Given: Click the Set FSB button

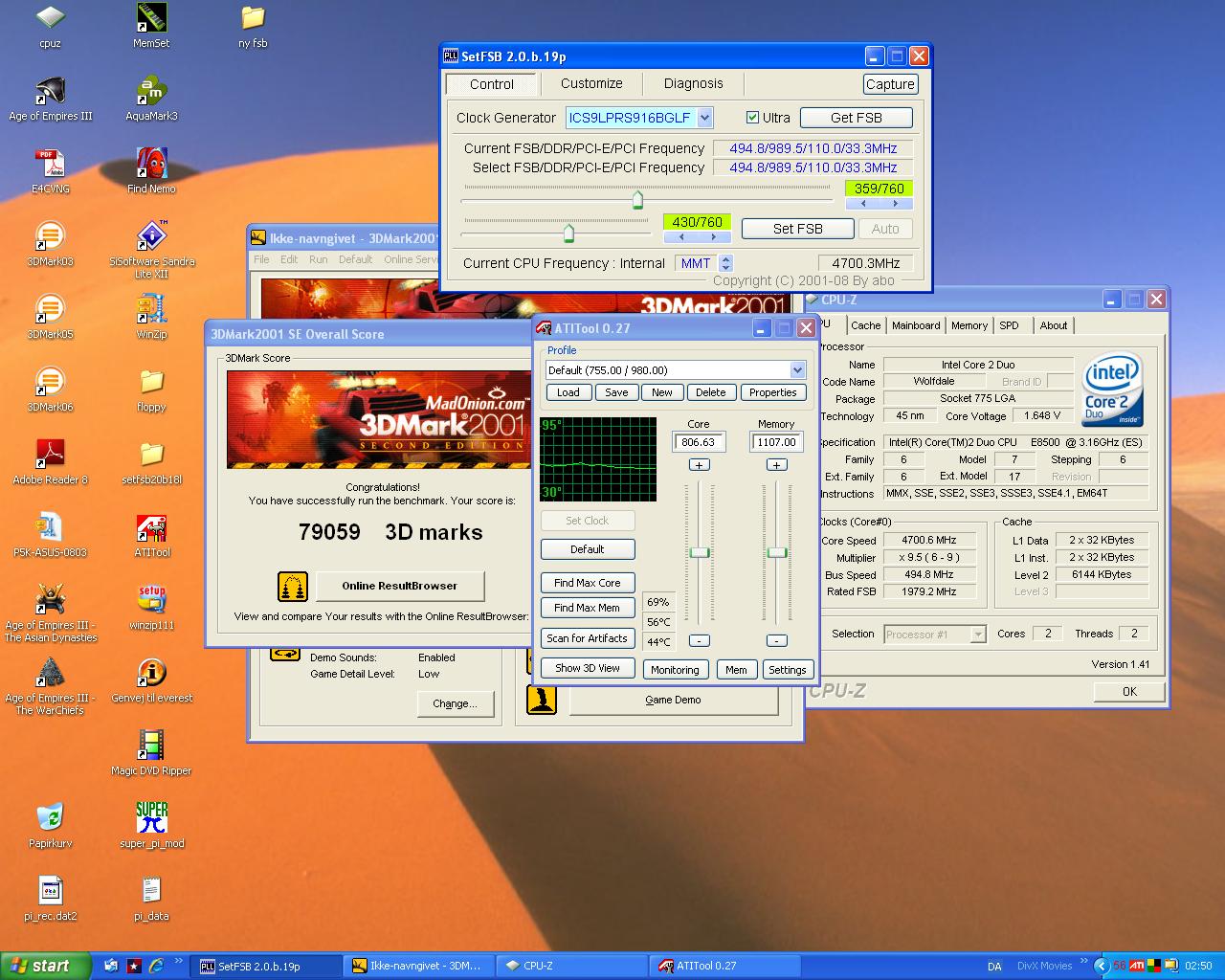Looking at the screenshot, I should (798, 229).
